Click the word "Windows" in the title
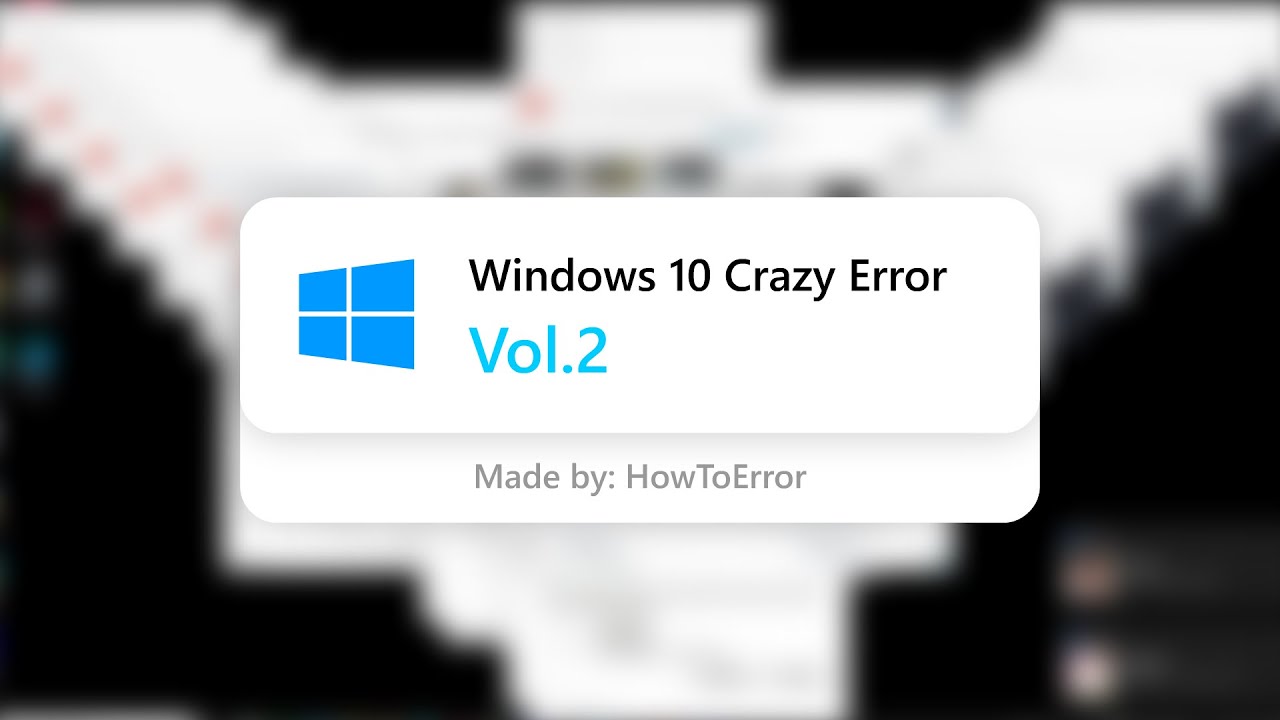Viewport: 1280px width, 720px height. (x=557, y=276)
